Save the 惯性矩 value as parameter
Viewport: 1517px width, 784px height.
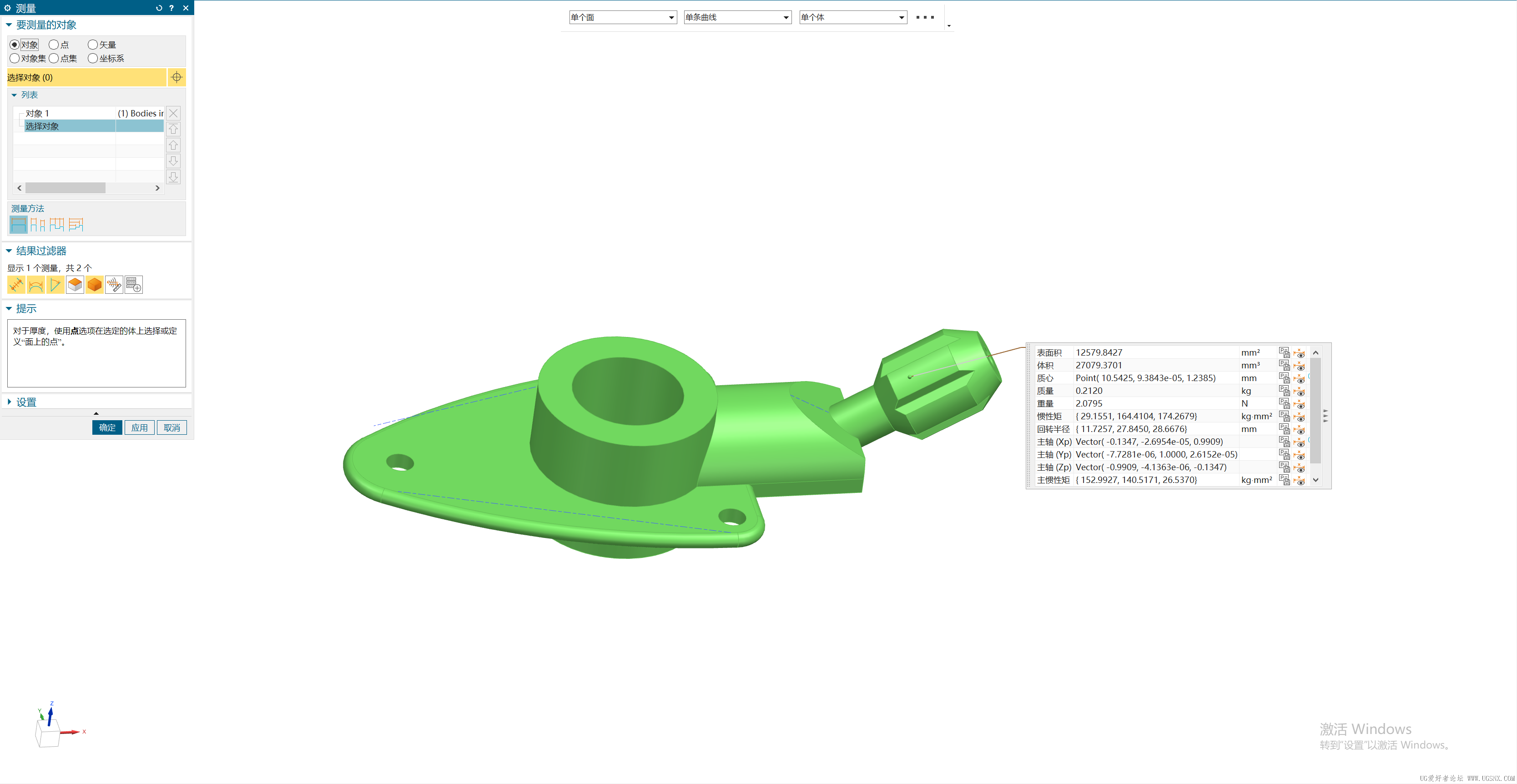pos(1285,416)
